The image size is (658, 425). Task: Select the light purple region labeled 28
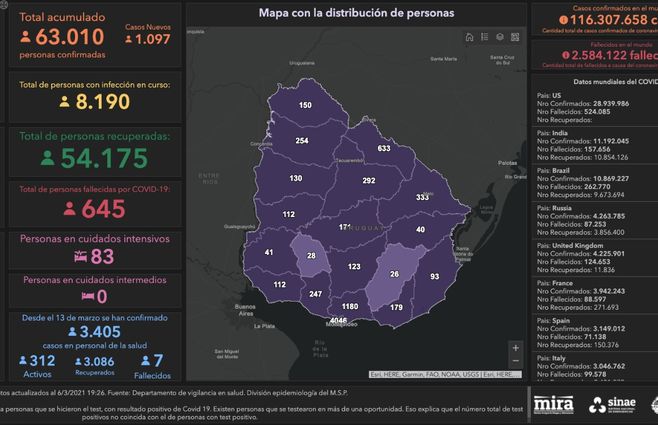pos(312,257)
